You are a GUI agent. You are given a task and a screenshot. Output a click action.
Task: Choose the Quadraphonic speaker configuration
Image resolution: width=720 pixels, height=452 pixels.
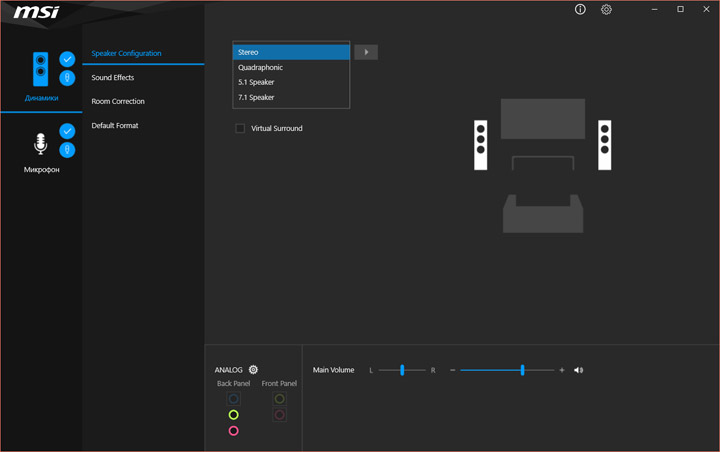[291, 68]
